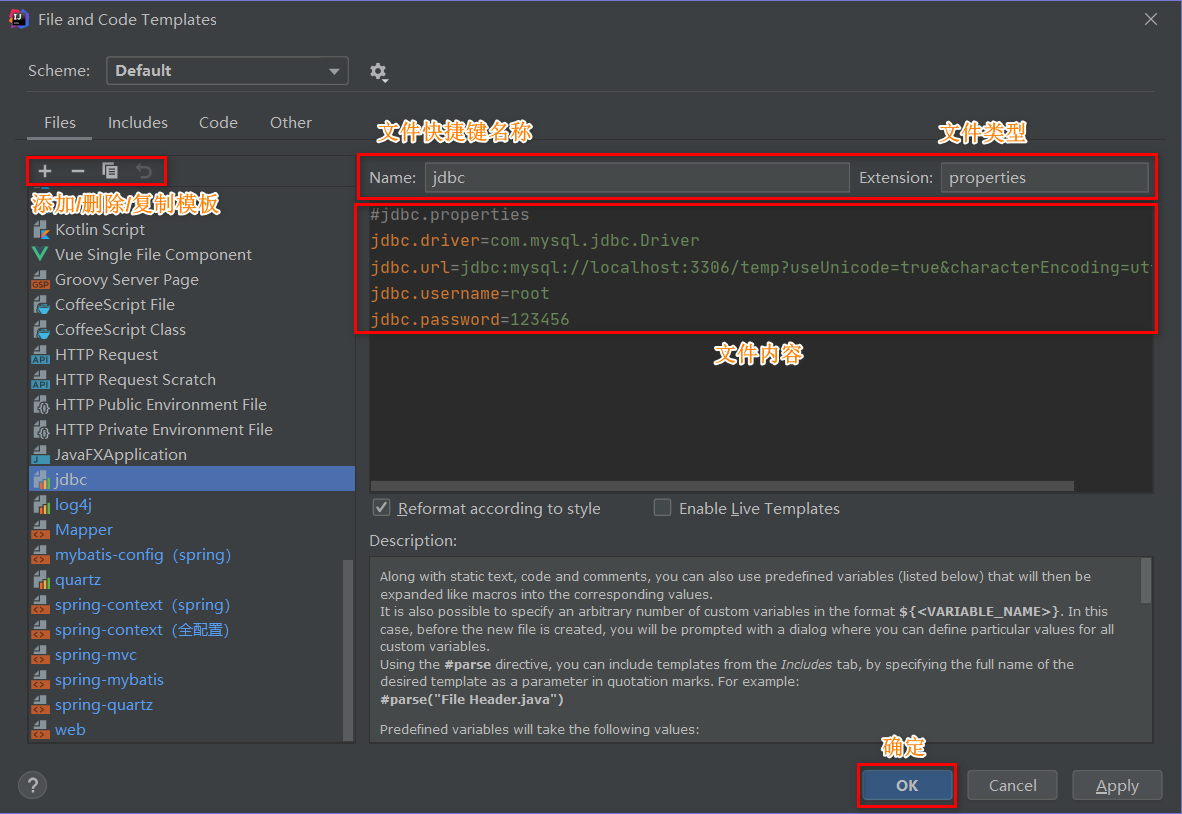Click the HTTP Public Environment File icon
This screenshot has width=1182, height=814.
41,404
